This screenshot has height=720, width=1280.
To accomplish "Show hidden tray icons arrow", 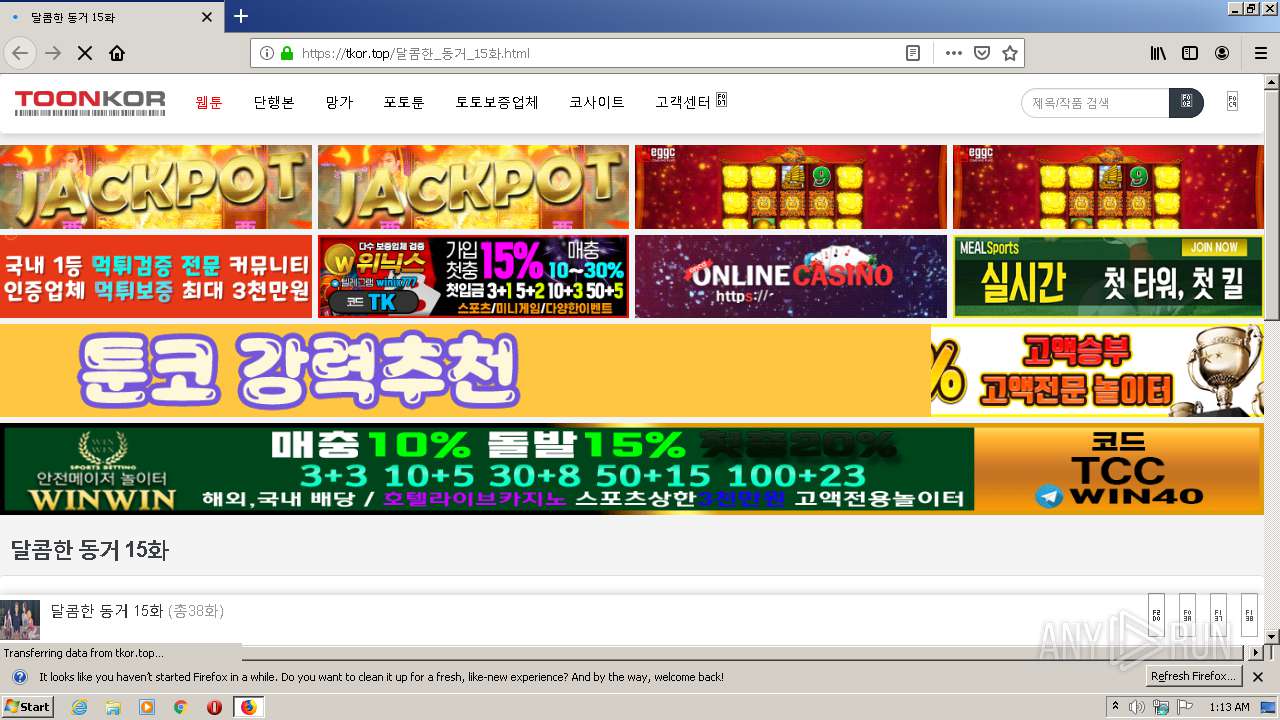I will point(1115,707).
